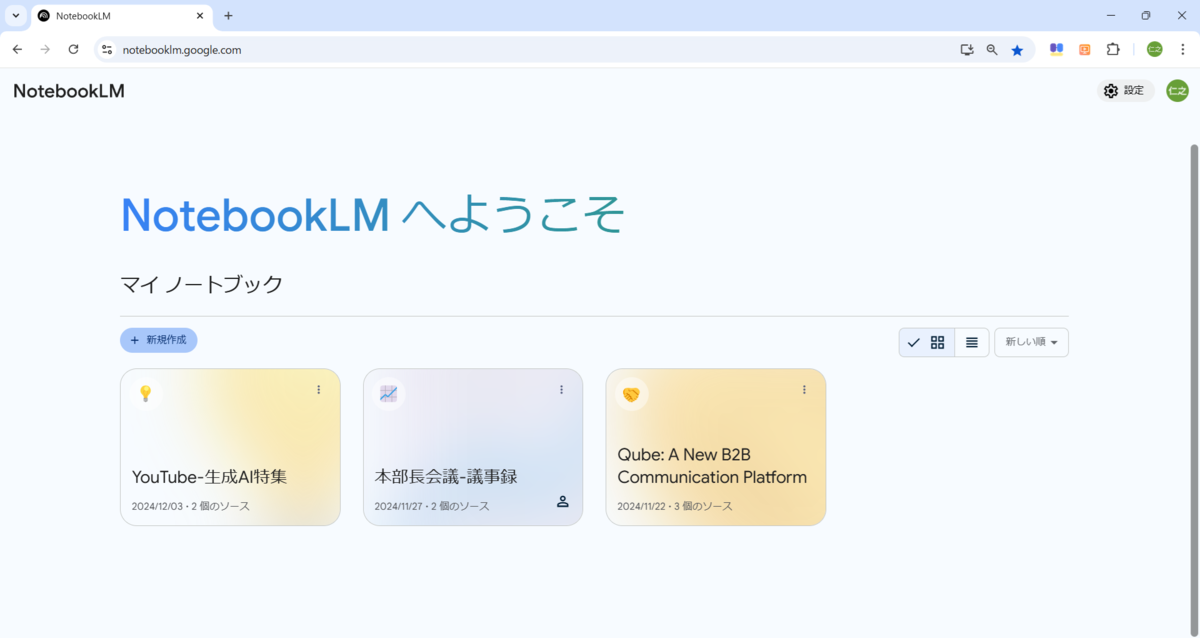Toggle the bookmark star
The height and width of the screenshot is (638, 1200).
1017,49
